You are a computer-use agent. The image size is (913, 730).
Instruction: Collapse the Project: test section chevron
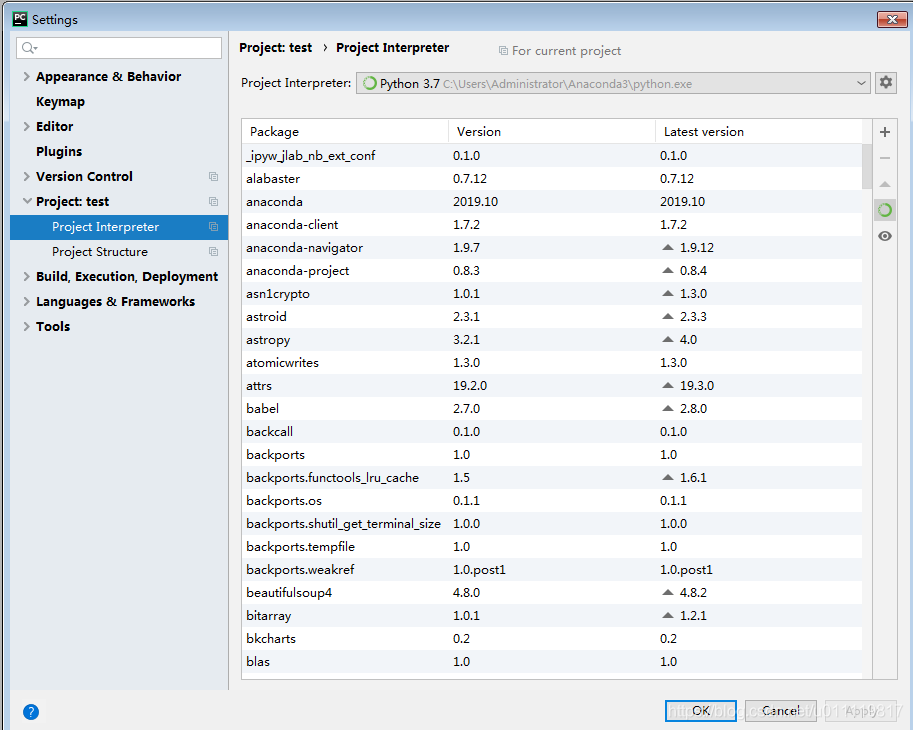coord(26,201)
